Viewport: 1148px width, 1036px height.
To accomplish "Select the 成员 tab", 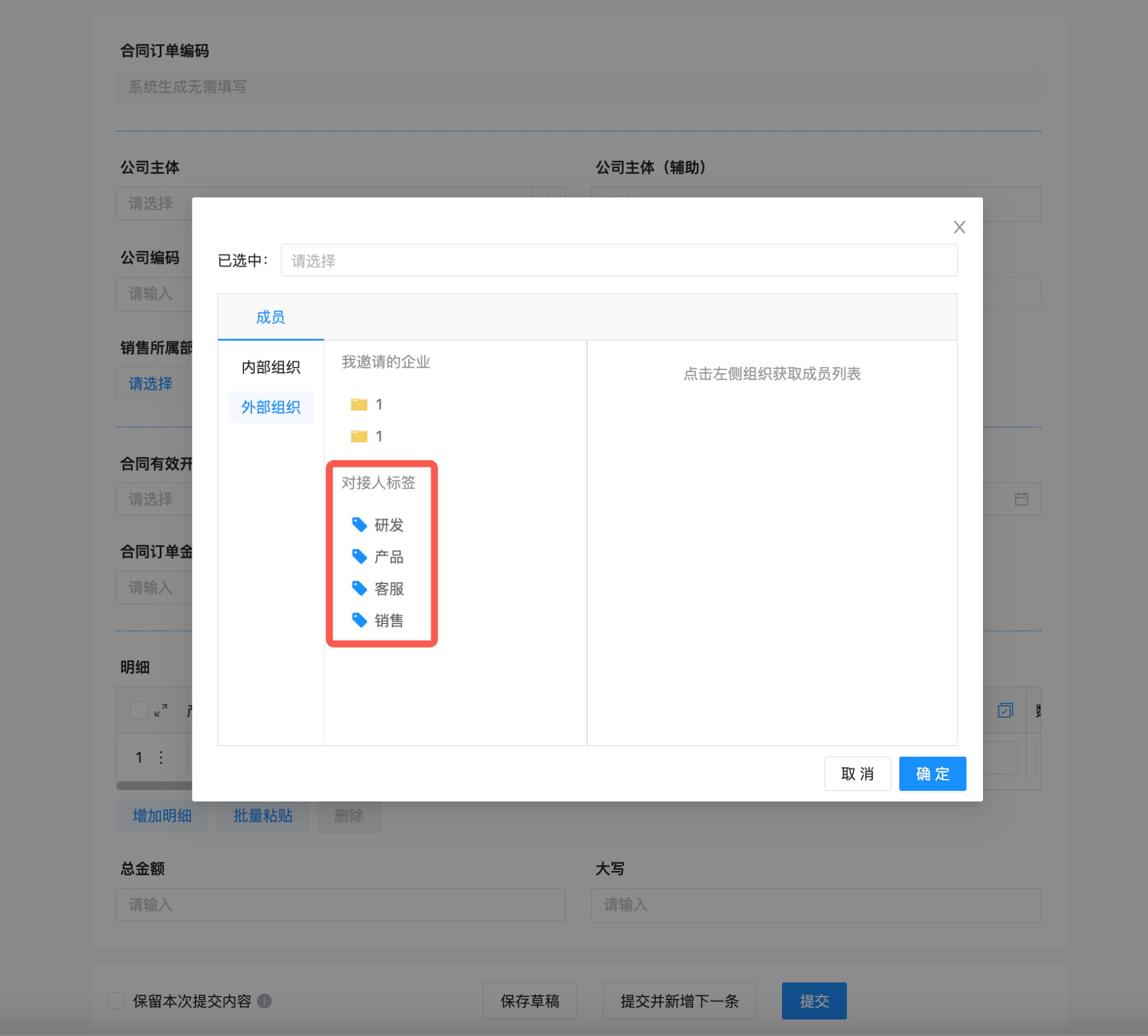I will [x=270, y=317].
